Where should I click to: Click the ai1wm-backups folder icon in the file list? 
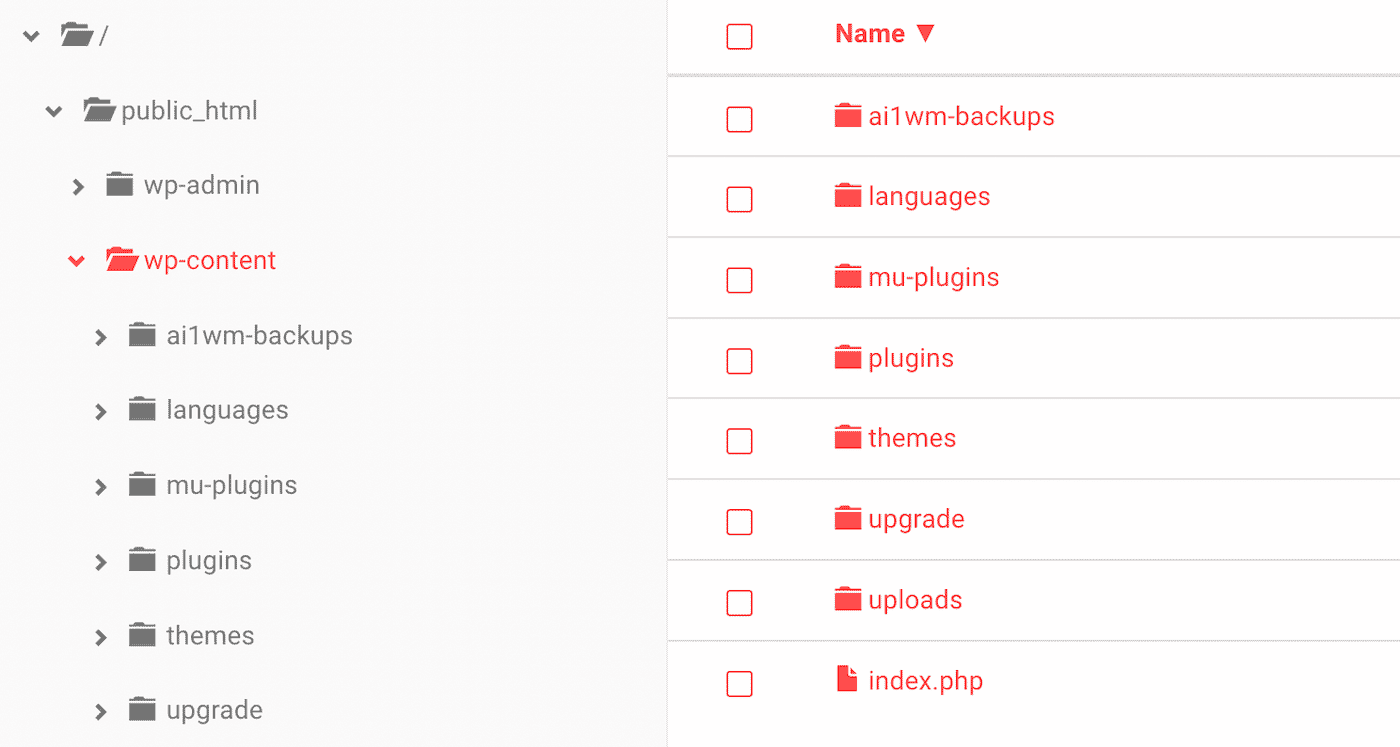pyautogui.click(x=846, y=115)
